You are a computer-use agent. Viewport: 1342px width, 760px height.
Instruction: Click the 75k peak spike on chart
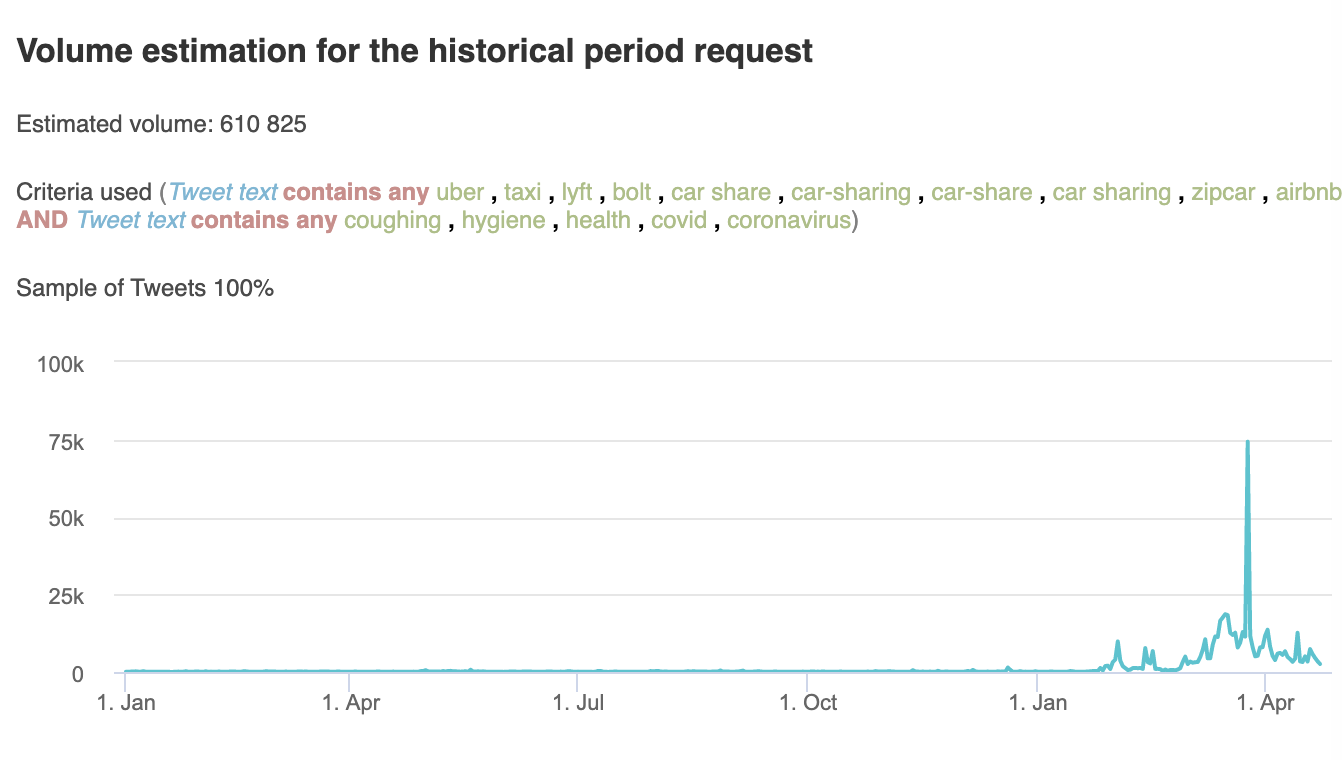[1247, 442]
